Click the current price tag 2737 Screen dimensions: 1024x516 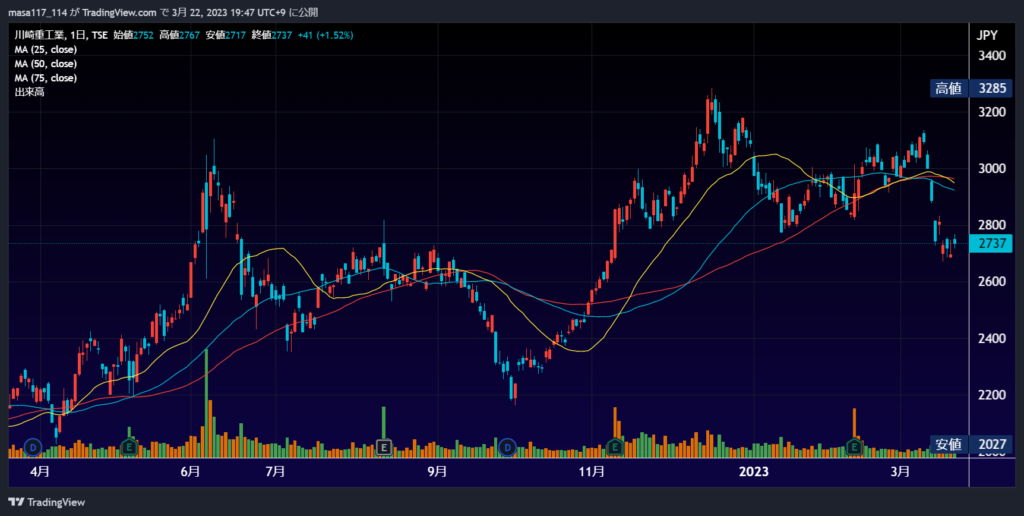point(991,244)
